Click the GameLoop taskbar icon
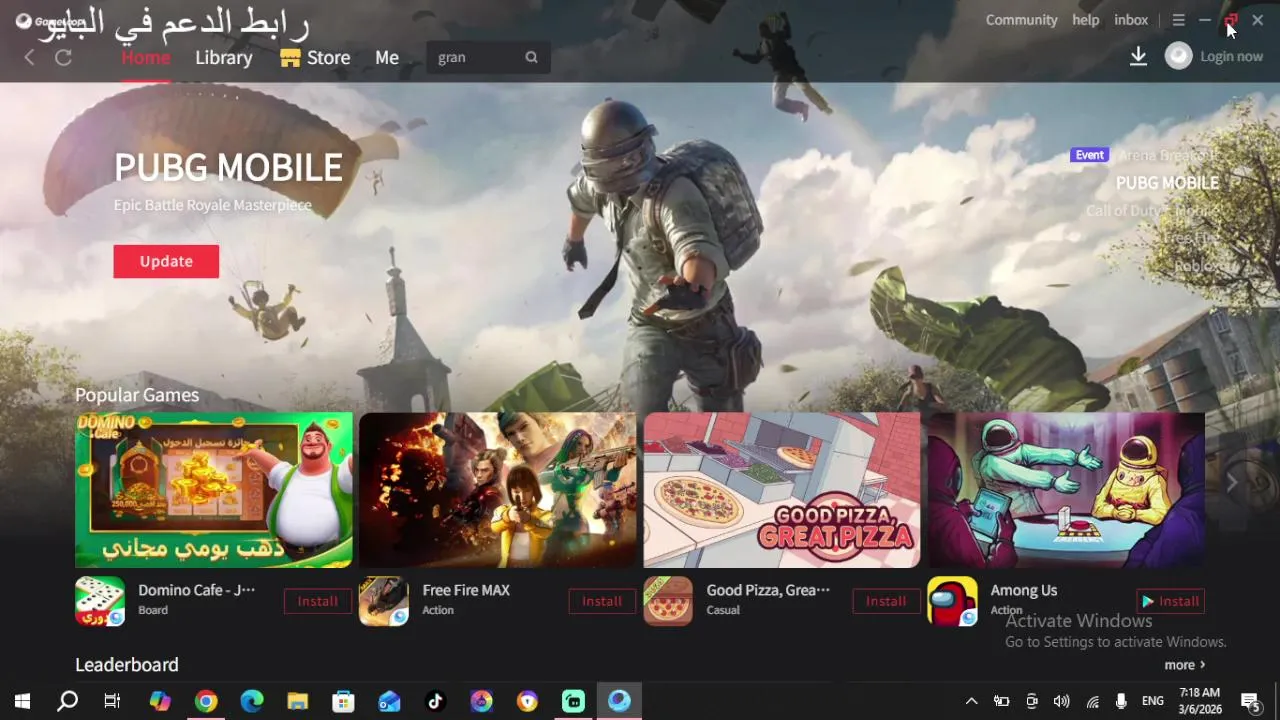Image resolution: width=1280 pixels, height=720 pixels. click(x=619, y=701)
